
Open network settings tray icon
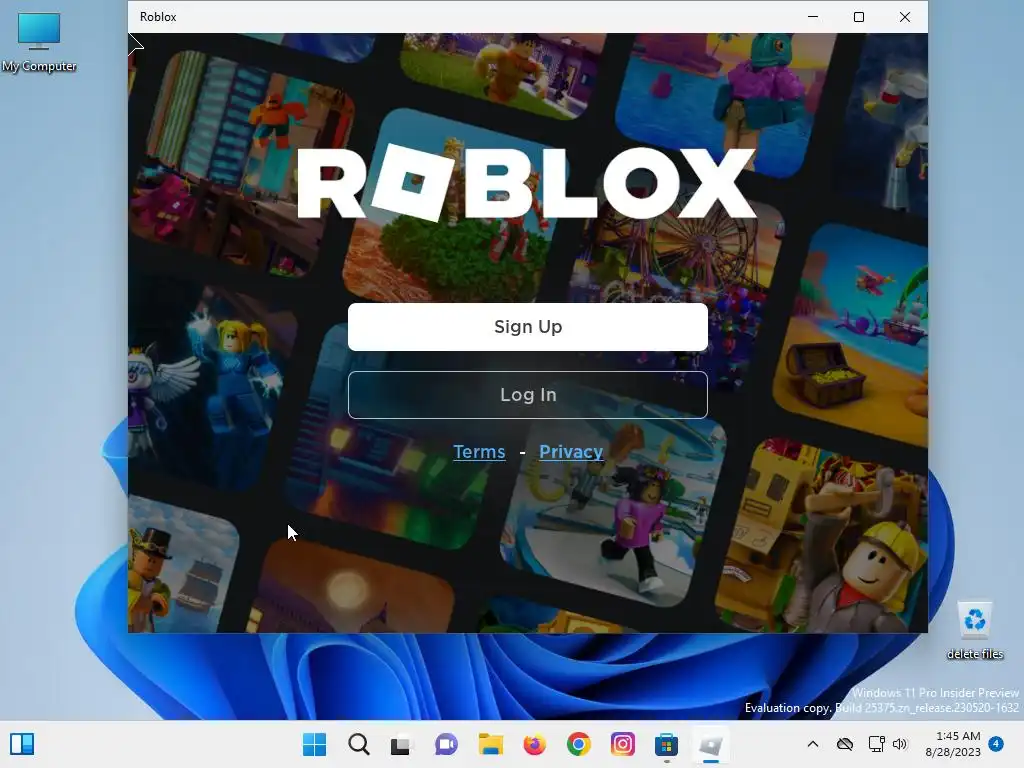(876, 744)
